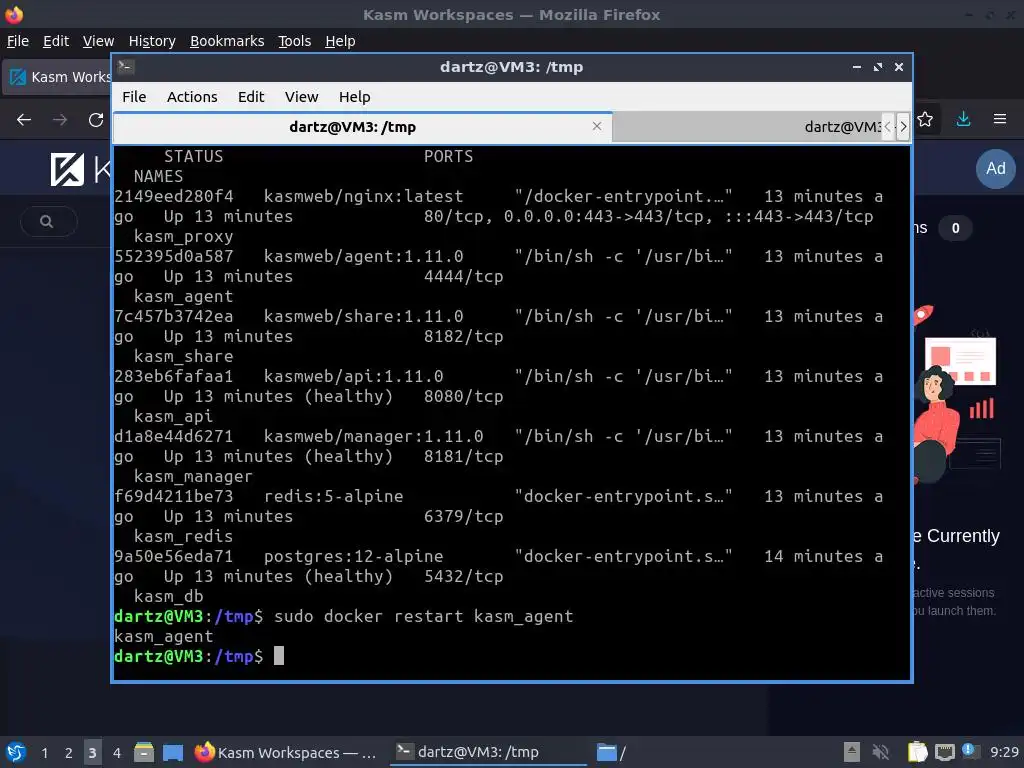This screenshot has width=1024, height=768.
Task: Open the terminal Actions menu
Action: pos(192,97)
